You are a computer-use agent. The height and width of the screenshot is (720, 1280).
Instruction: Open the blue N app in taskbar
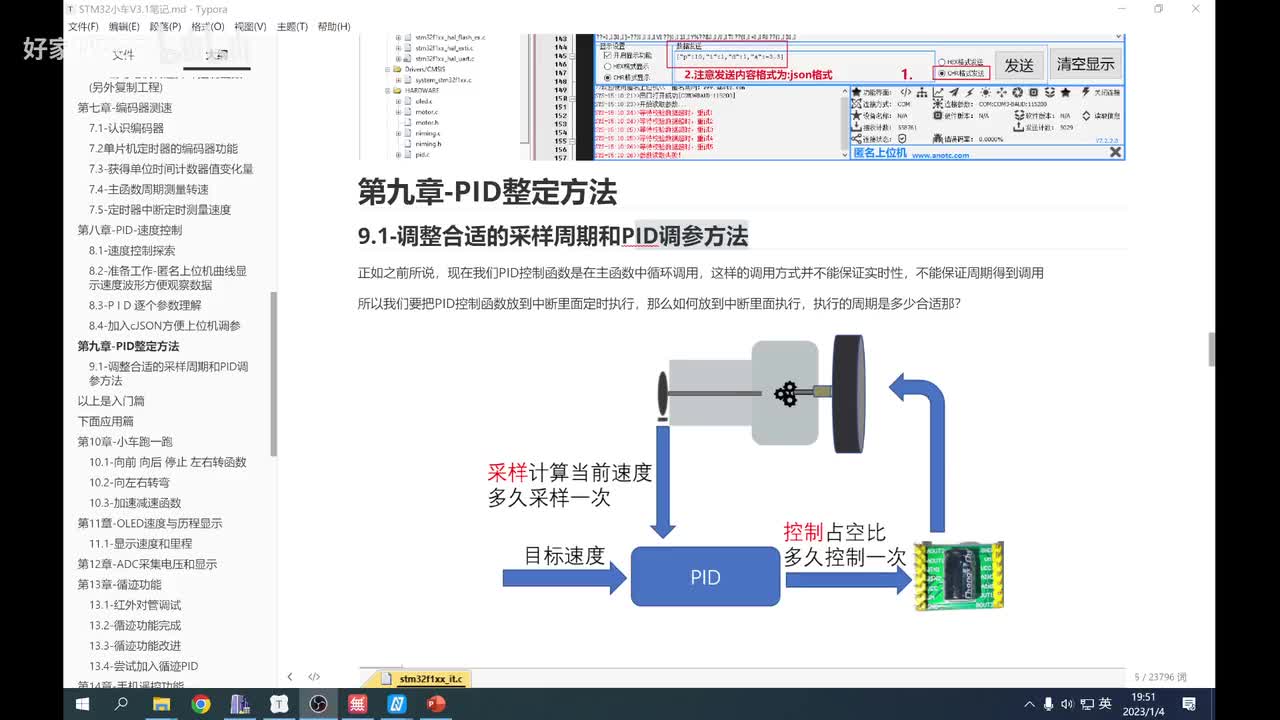[396, 704]
